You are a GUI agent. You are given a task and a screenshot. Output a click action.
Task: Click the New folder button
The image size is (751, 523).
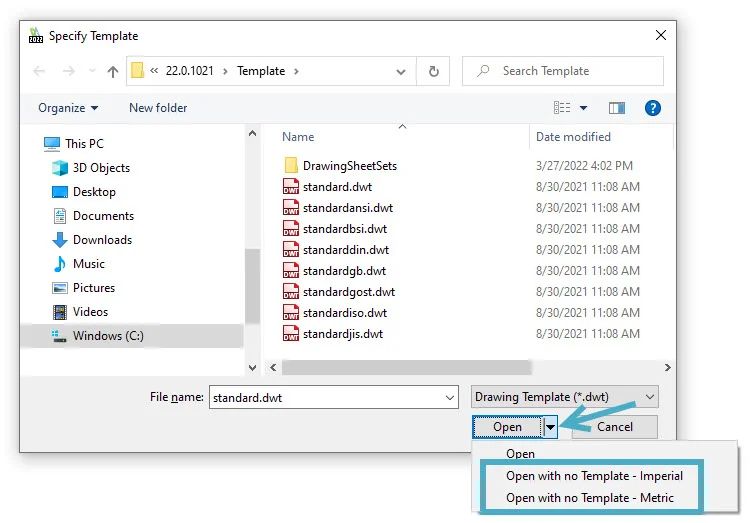[158, 108]
